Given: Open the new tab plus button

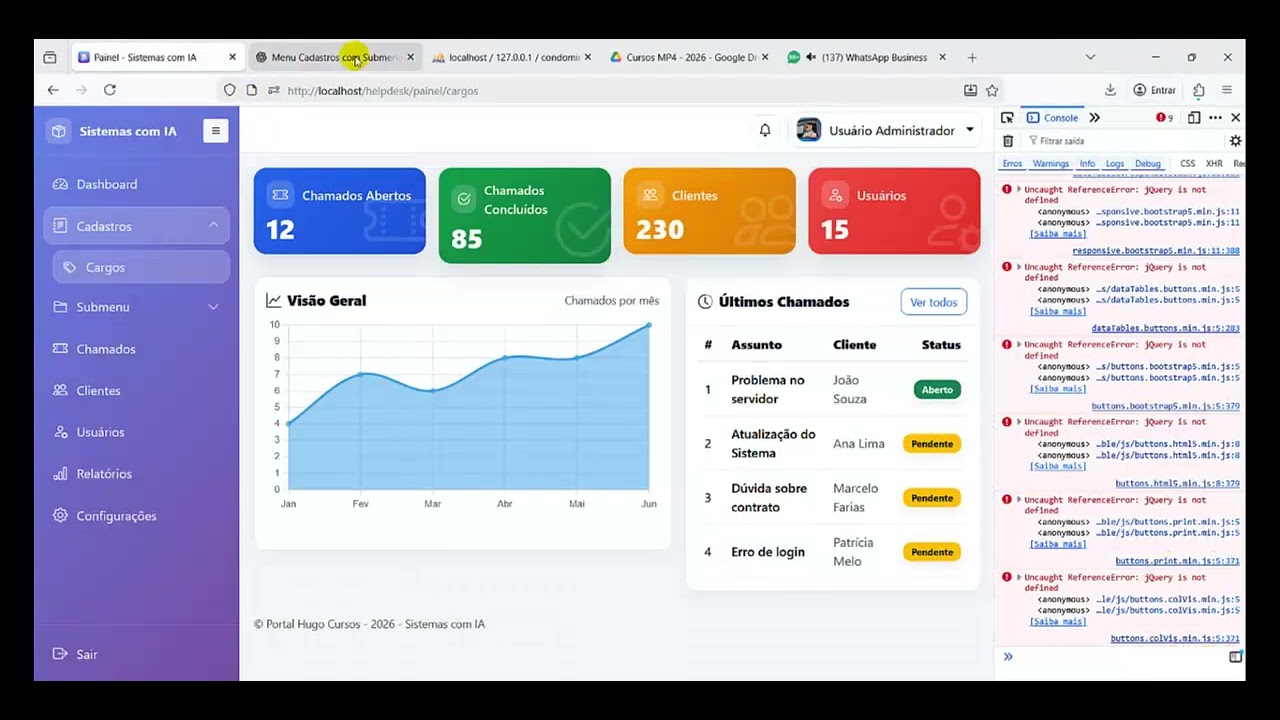Looking at the screenshot, I should pos(972,57).
